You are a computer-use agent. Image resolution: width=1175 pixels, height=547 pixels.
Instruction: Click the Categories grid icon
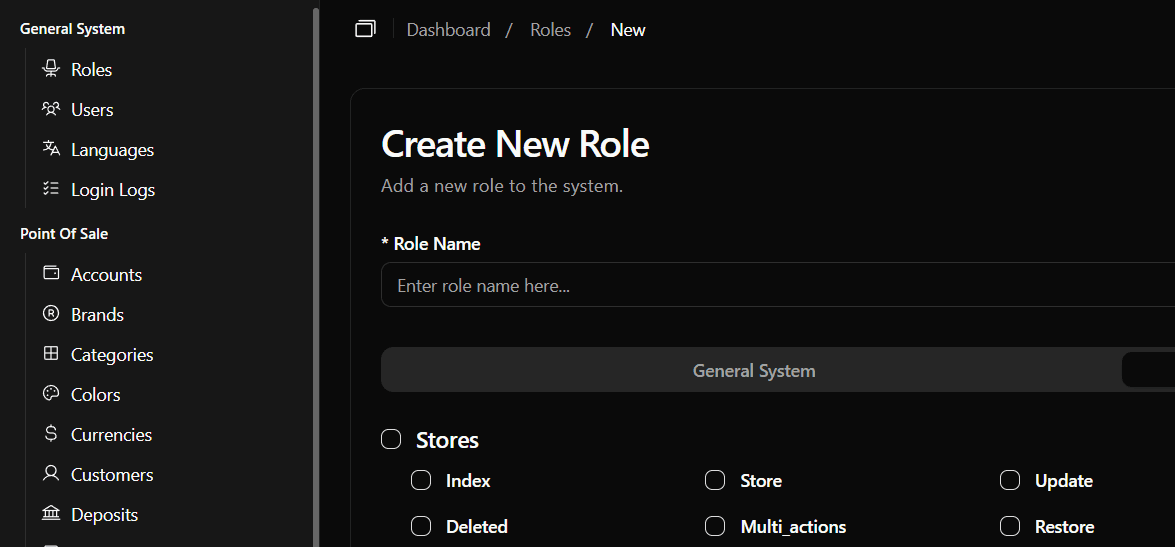coord(51,354)
